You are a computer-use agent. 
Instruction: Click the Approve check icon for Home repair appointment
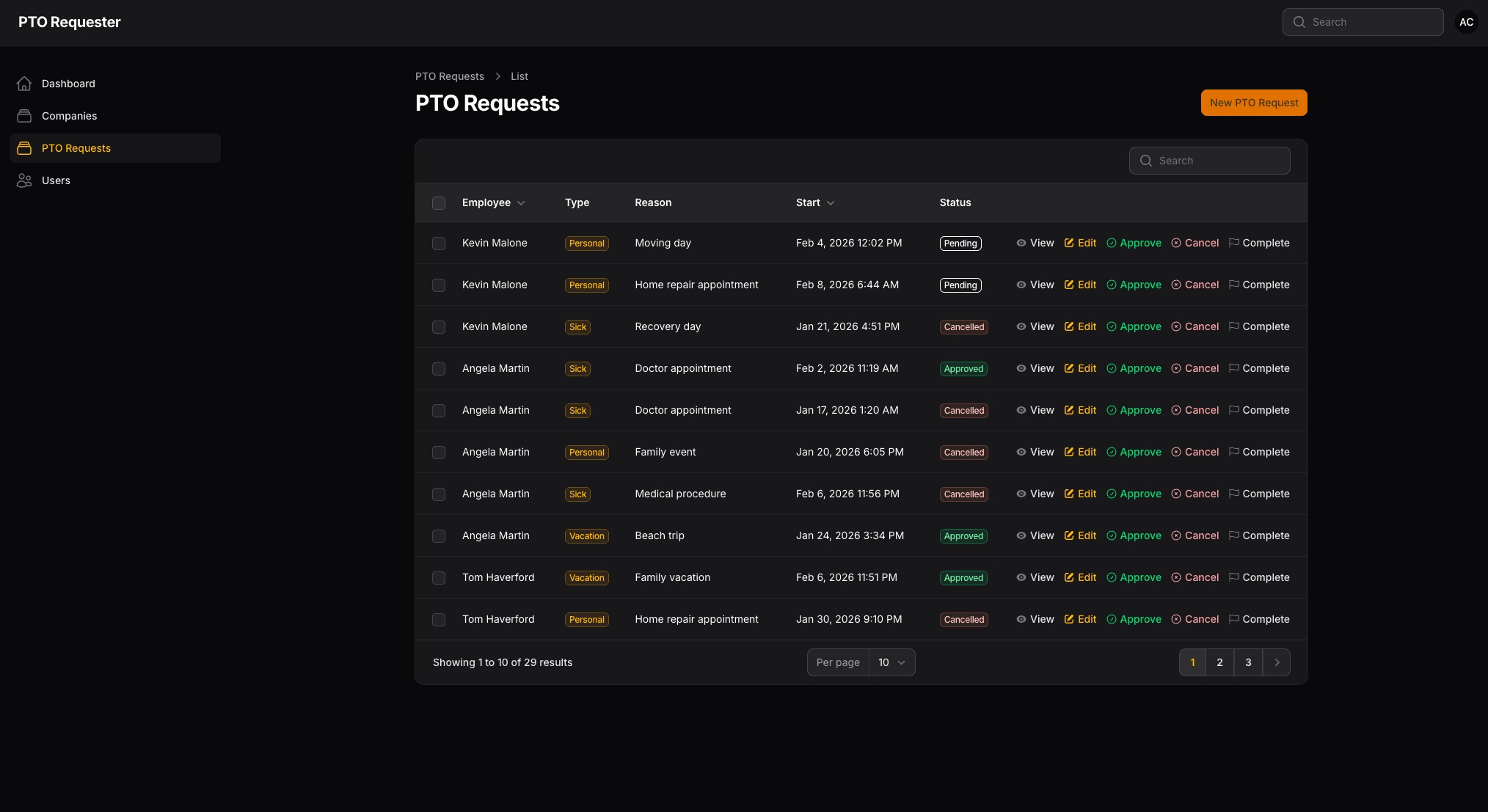click(1111, 285)
